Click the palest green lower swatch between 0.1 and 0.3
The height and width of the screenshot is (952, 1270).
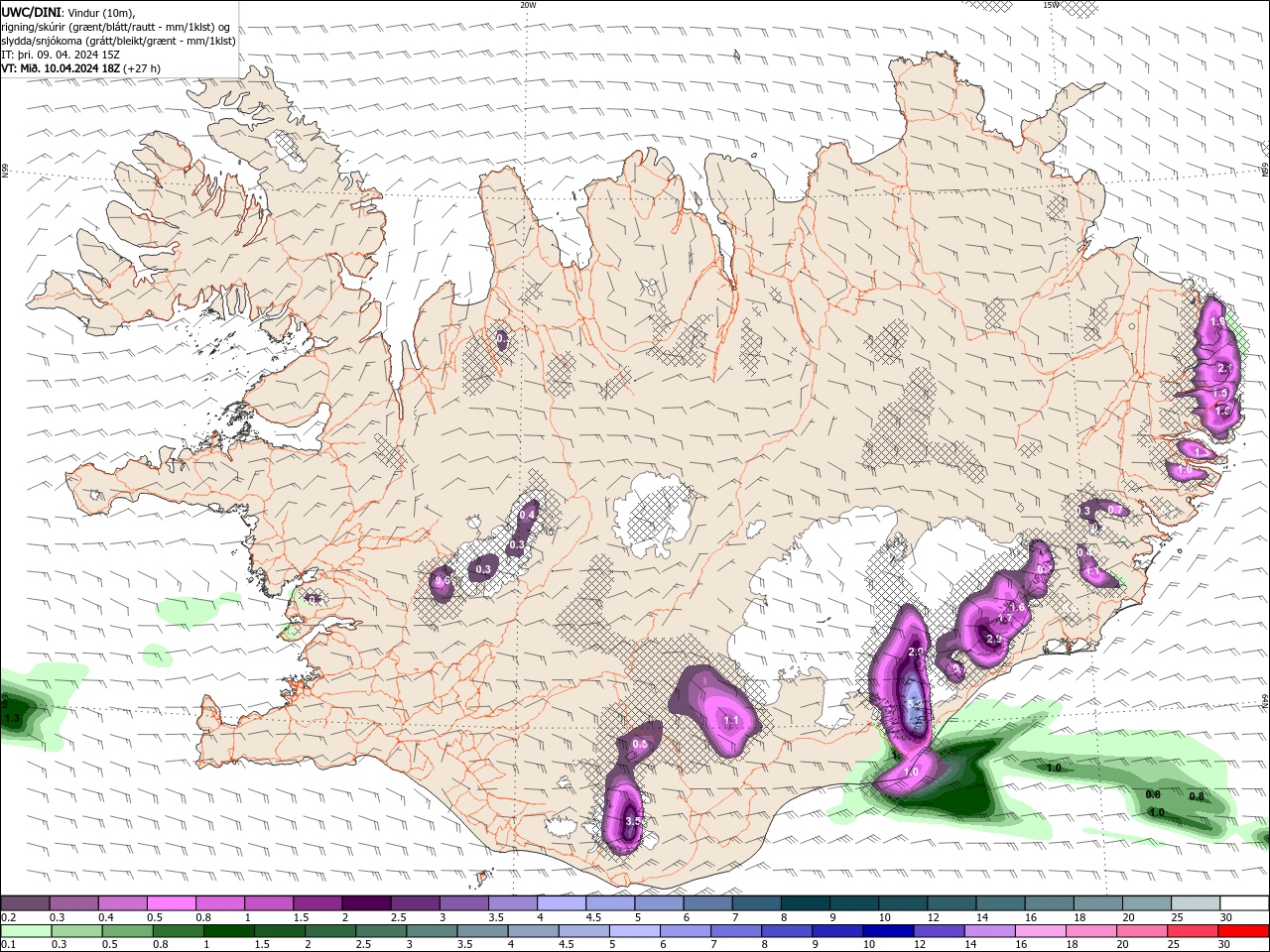point(25,931)
